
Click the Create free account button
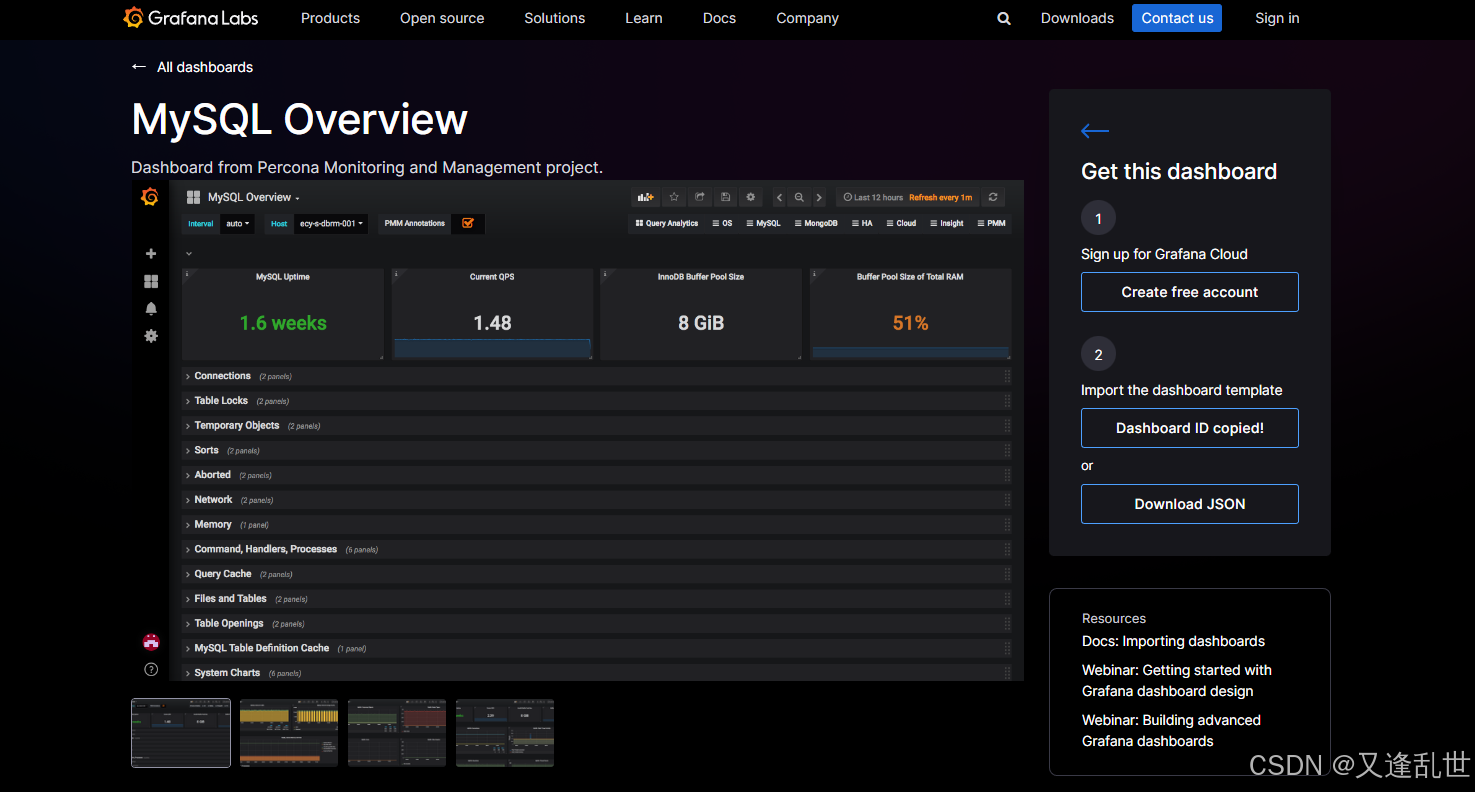click(1190, 292)
